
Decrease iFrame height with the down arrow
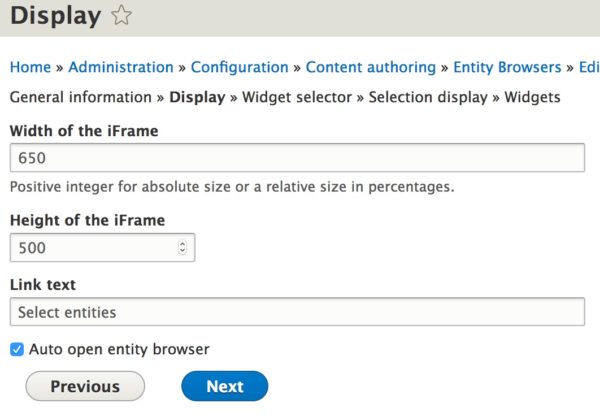tap(183, 251)
